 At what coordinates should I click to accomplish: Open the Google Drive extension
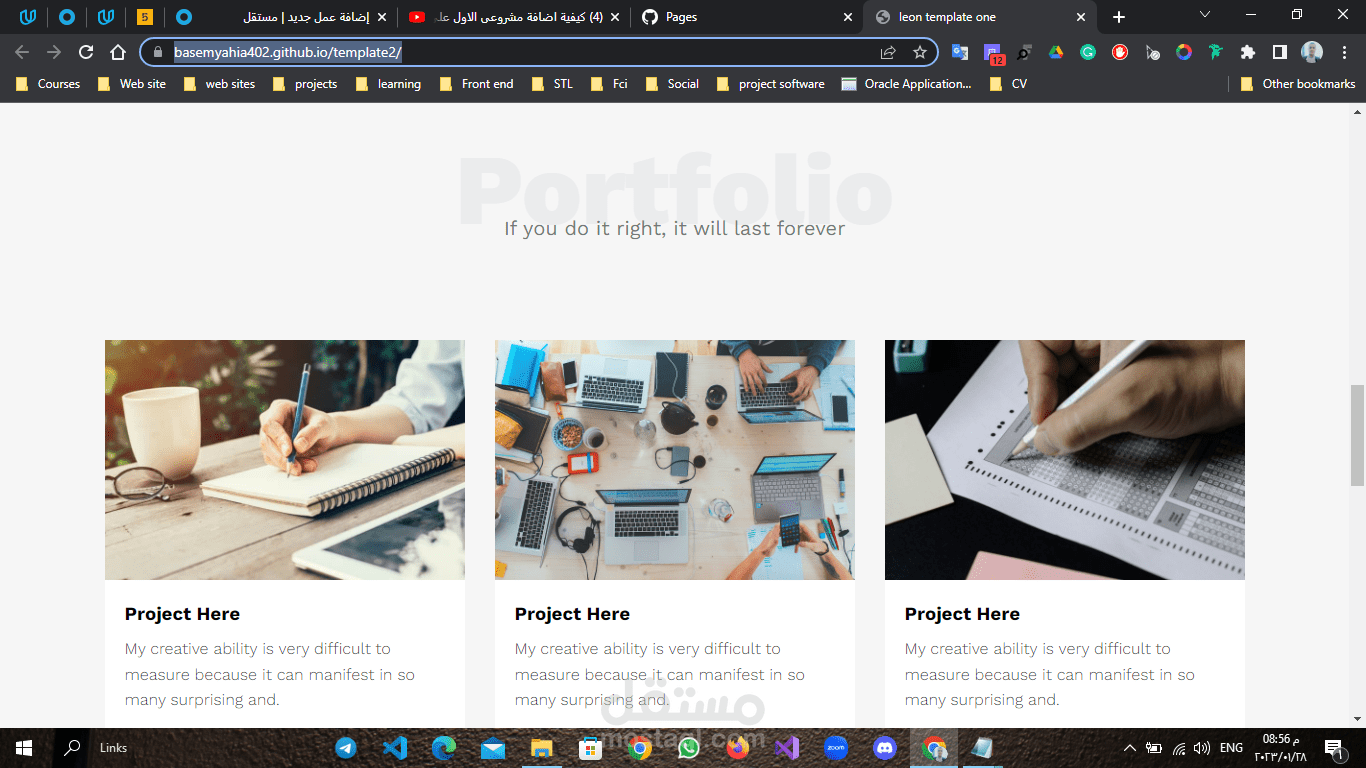pyautogui.click(x=1056, y=52)
